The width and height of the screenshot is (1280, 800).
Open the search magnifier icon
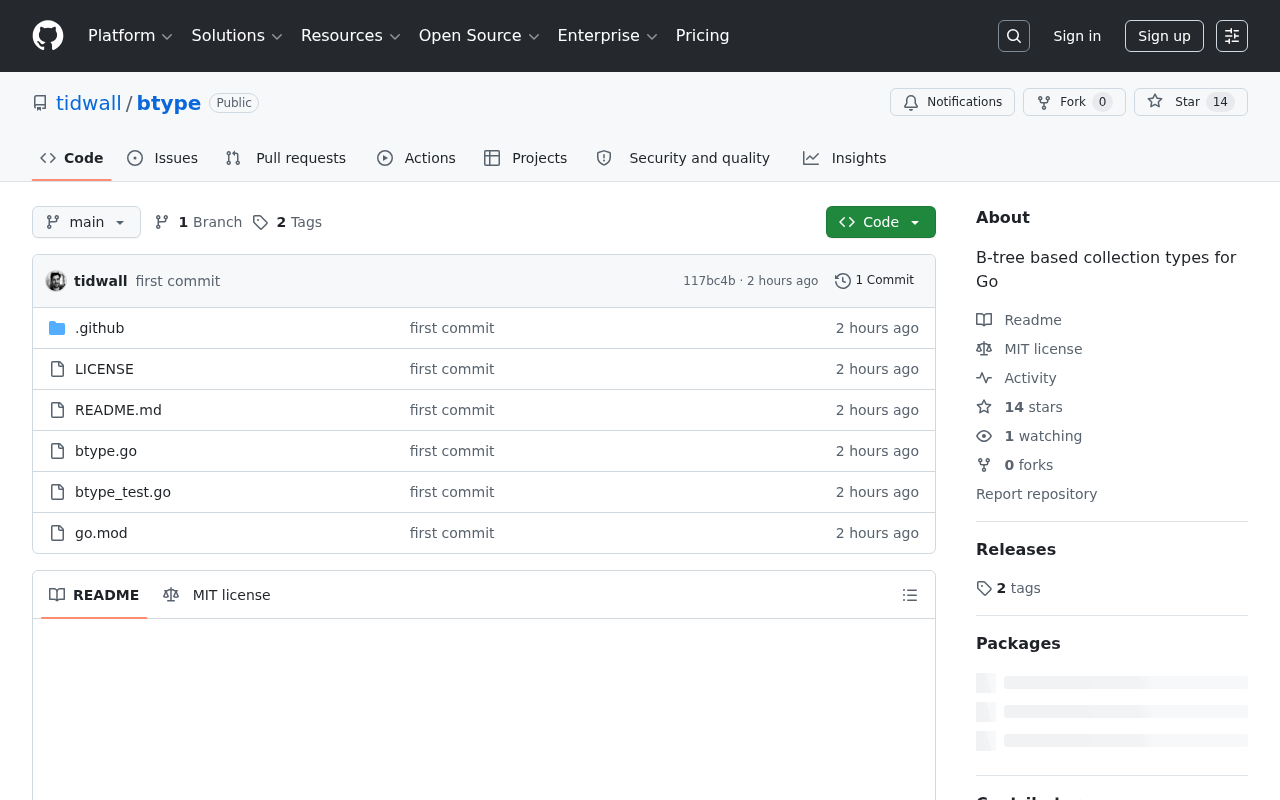[x=1014, y=36]
